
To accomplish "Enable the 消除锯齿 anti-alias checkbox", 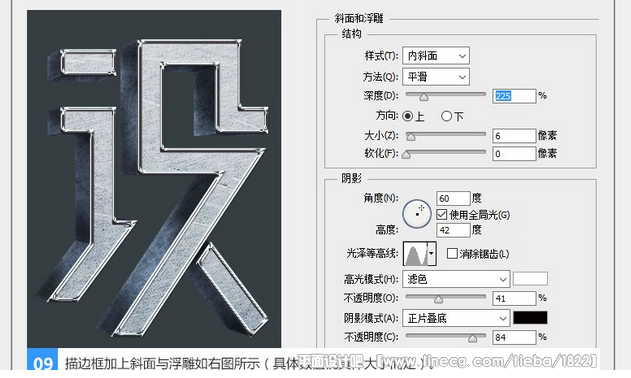I will [452, 254].
